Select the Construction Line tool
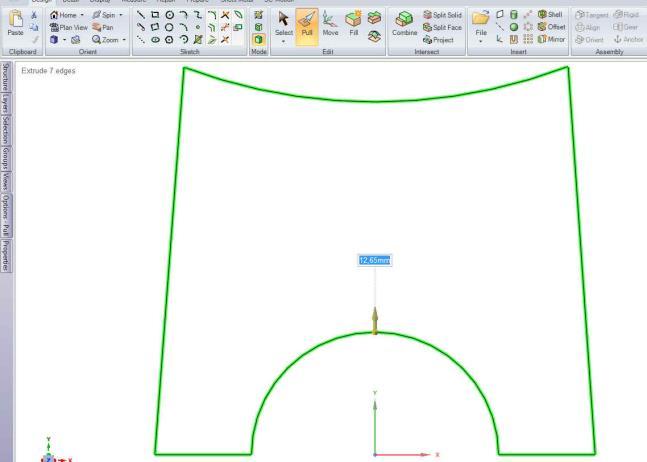 pos(141,40)
